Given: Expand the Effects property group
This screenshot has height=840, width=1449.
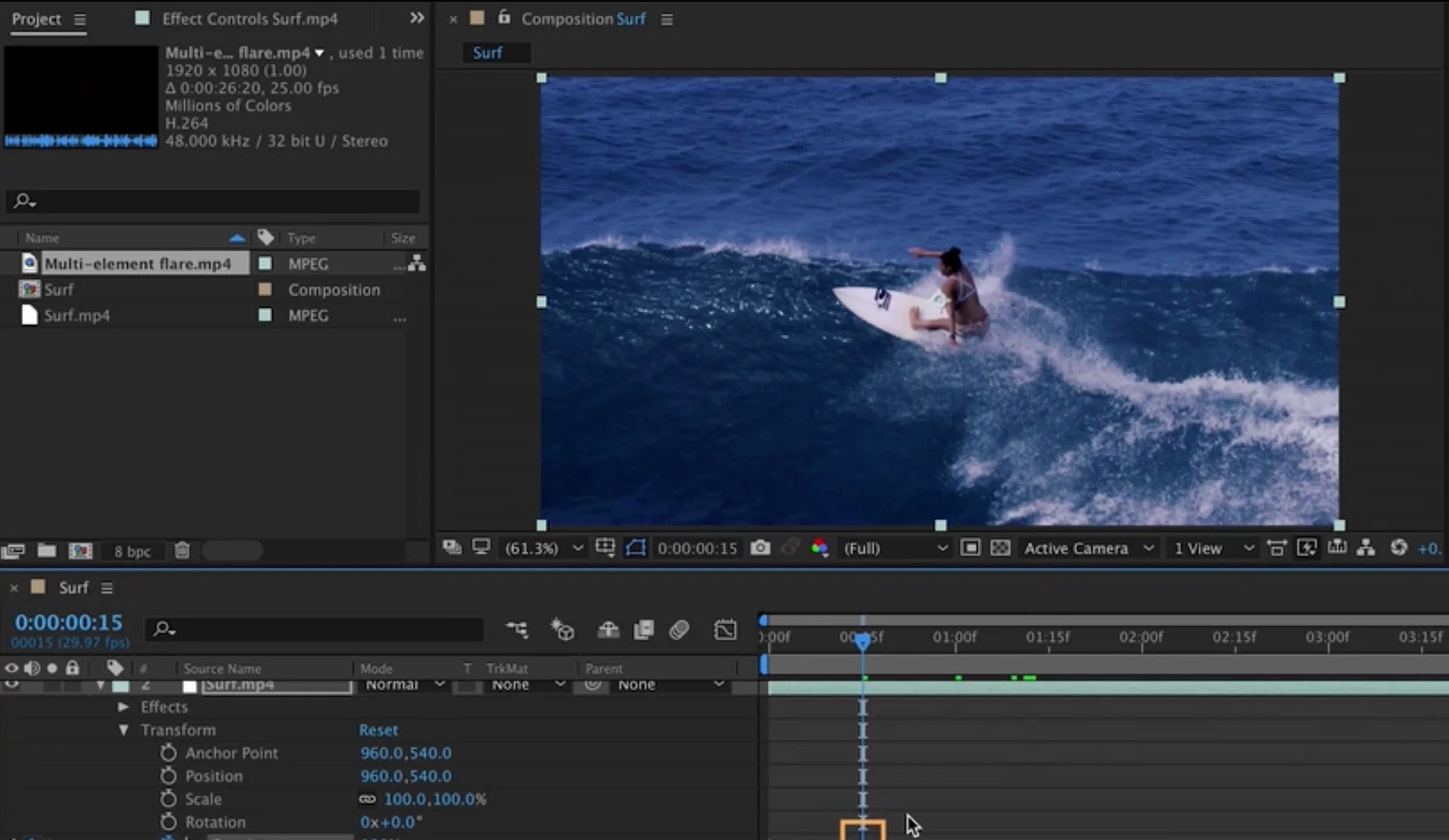Looking at the screenshot, I should (123, 707).
